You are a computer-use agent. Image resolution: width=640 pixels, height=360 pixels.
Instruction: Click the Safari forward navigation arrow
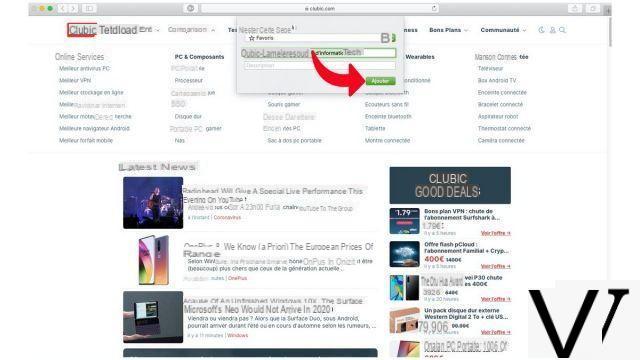73,8
